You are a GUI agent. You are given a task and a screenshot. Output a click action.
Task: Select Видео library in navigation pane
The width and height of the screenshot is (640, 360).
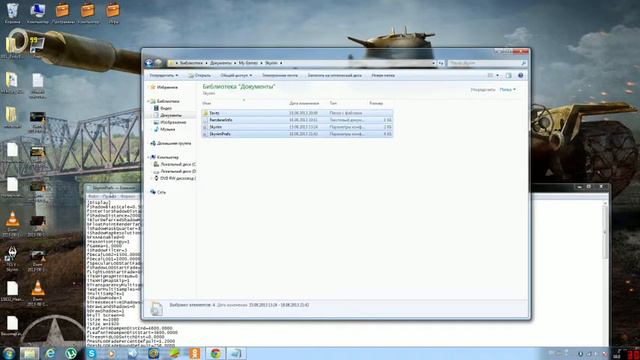166,108
